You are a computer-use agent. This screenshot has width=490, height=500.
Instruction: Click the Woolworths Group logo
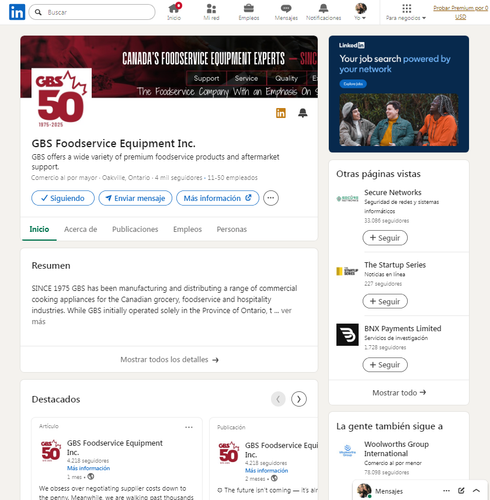347,450
